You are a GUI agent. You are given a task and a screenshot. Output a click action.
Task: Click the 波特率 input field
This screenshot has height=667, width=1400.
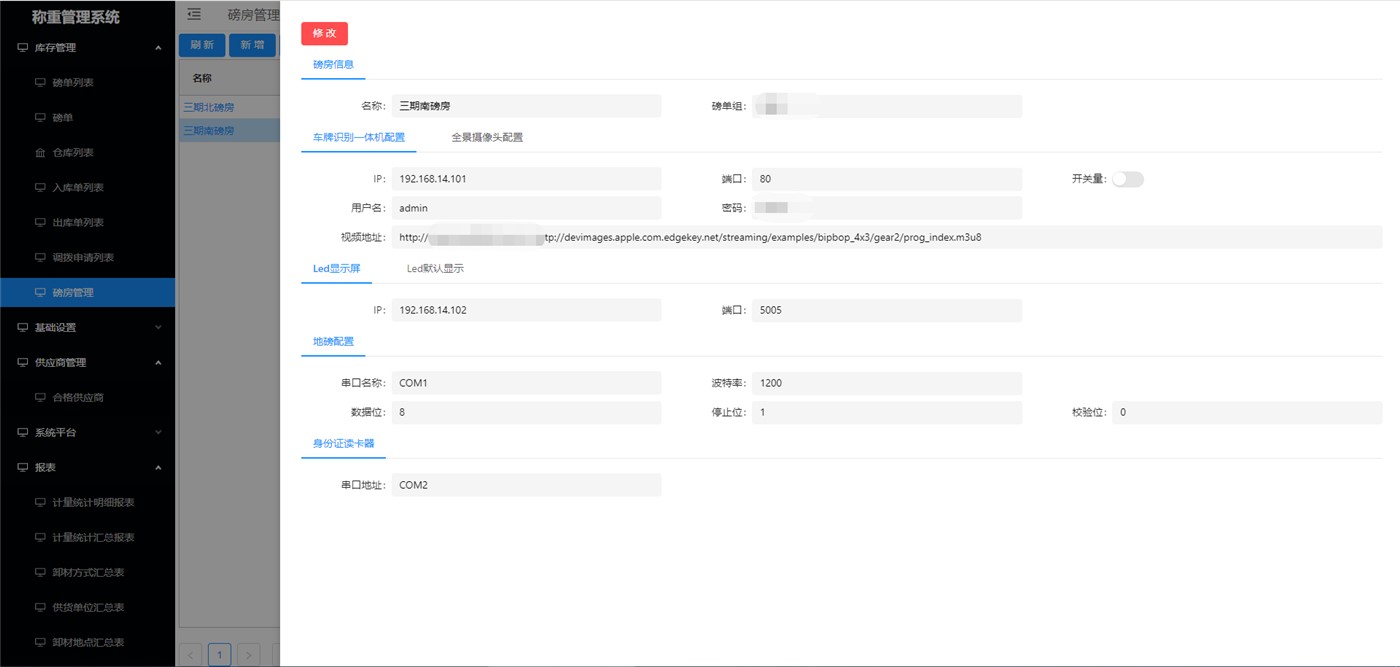tap(886, 383)
